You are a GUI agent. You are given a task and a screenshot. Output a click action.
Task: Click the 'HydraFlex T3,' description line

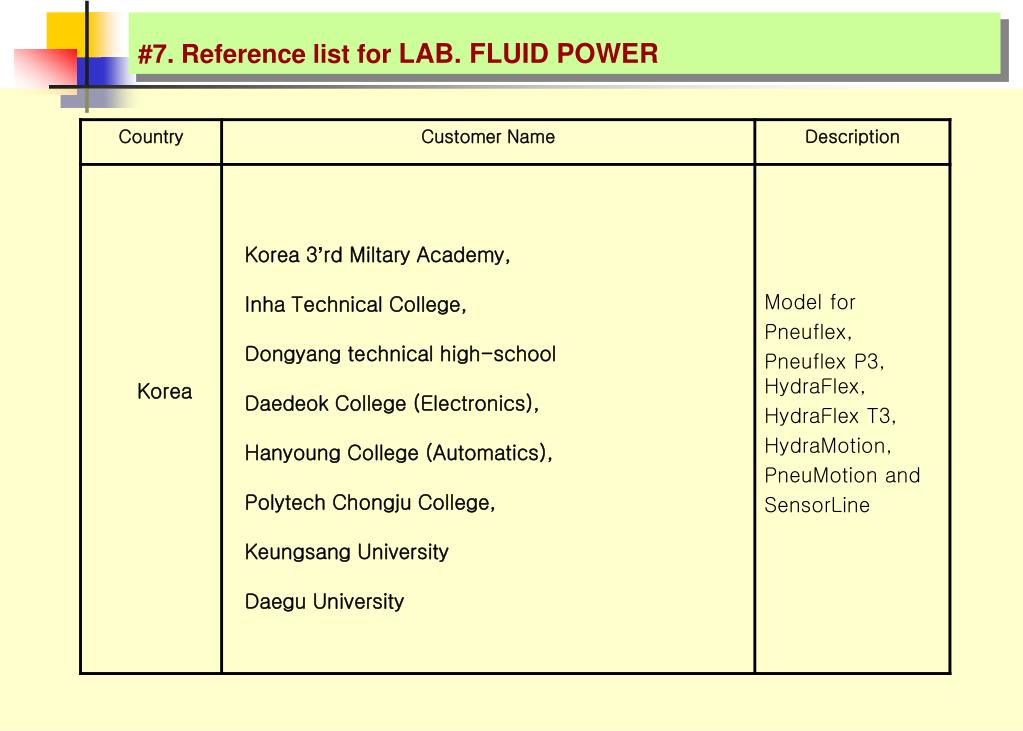coord(831,416)
